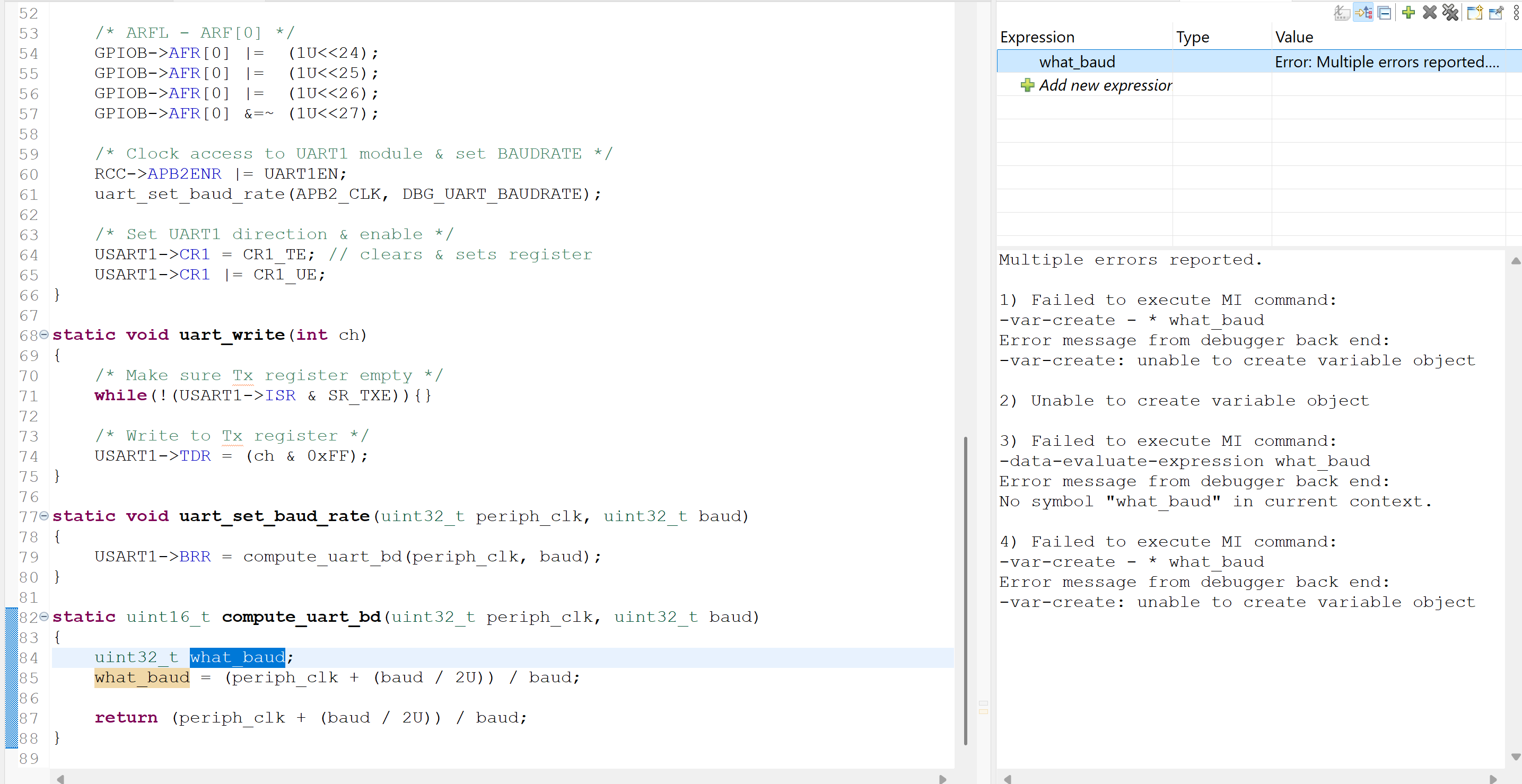The width and height of the screenshot is (1522, 784).
Task: Click the Pin to Debug Context icon
Action: 1495,12
